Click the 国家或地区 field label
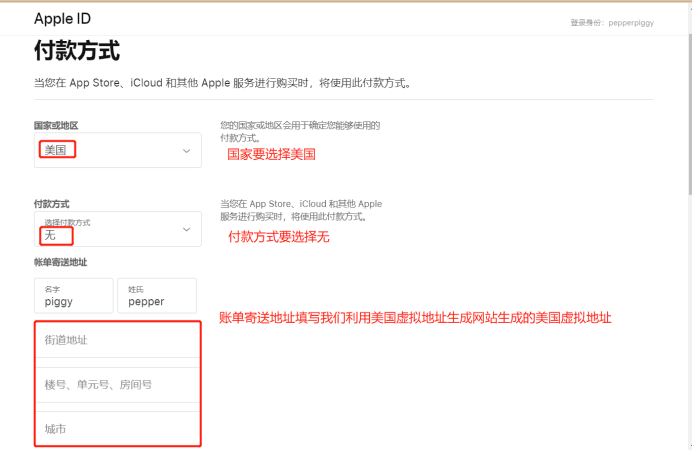Viewport: 692px width, 450px height. pyautogui.click(x=56, y=126)
